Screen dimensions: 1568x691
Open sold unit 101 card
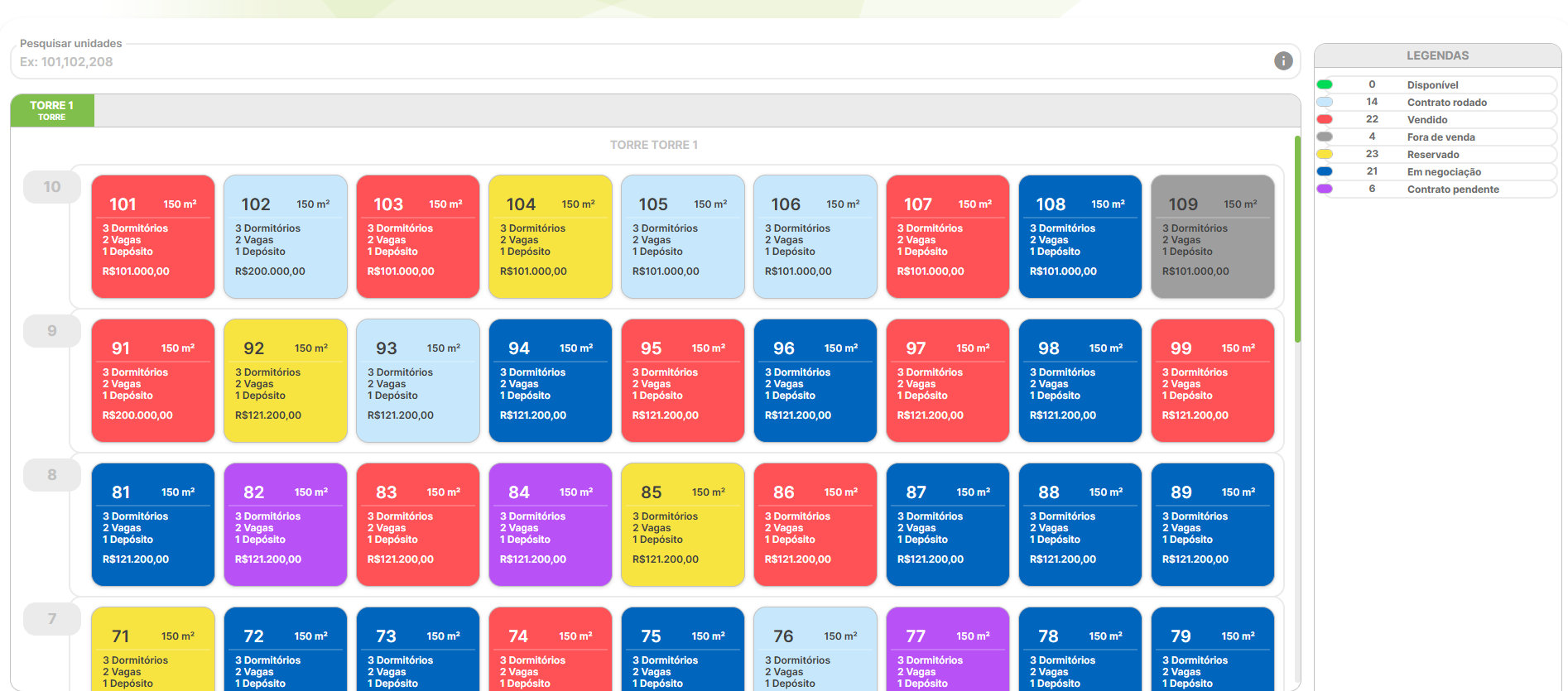153,237
